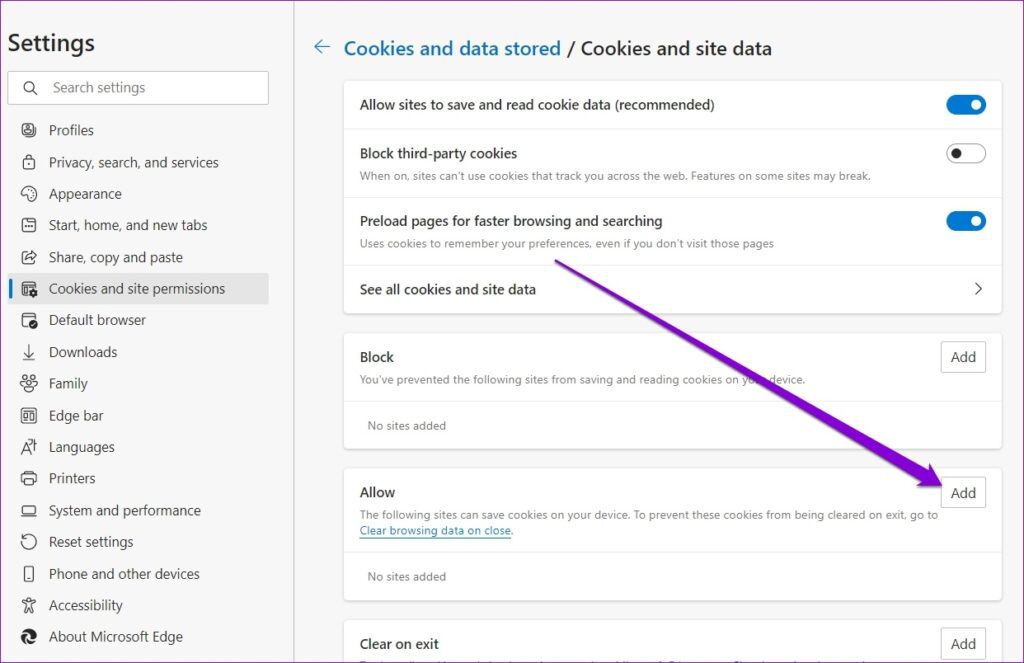
Task: Open the Family section icon
Action: (30, 383)
